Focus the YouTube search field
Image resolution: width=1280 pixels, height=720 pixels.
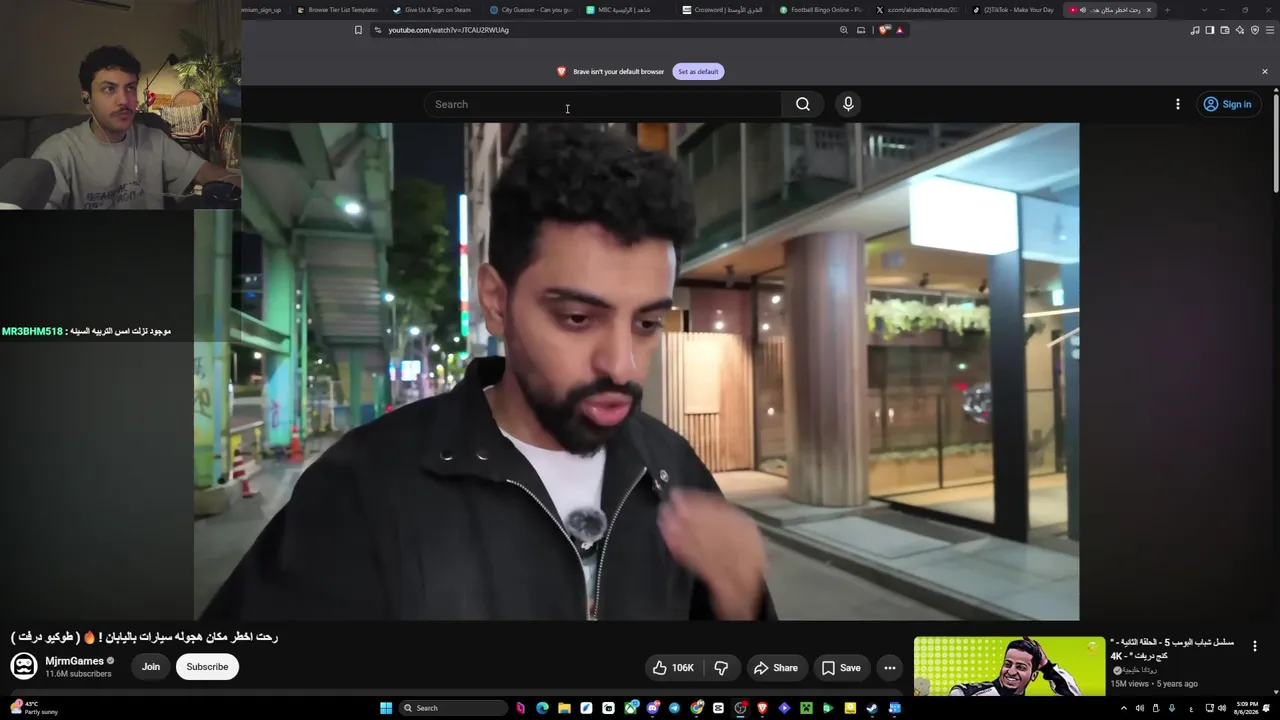[x=604, y=104]
